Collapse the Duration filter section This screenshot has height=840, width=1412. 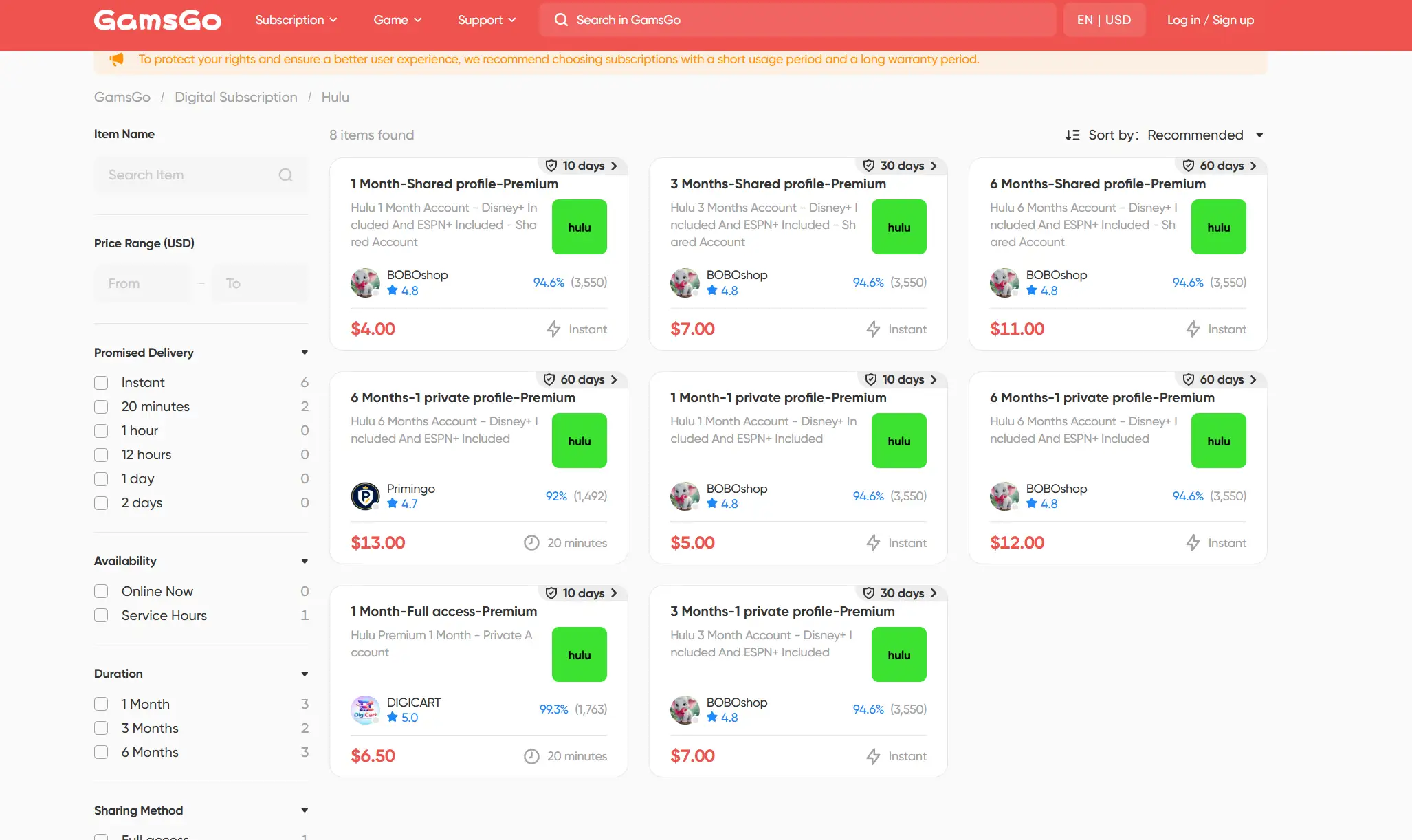point(305,674)
